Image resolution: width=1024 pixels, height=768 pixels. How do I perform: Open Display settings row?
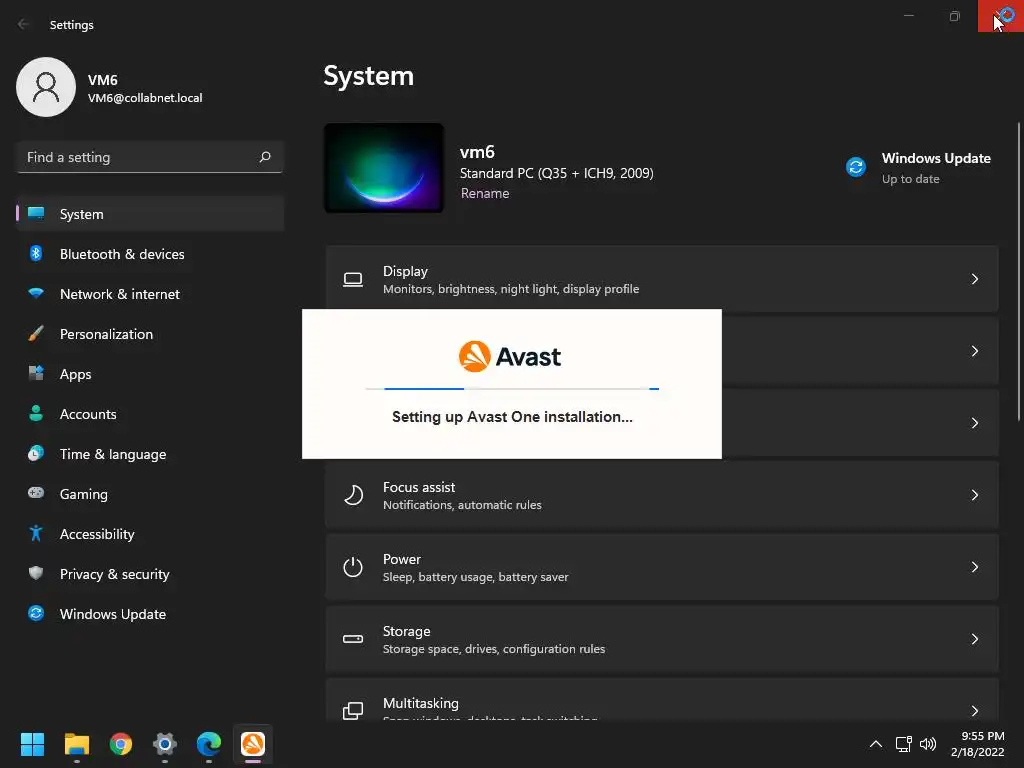[662, 279]
